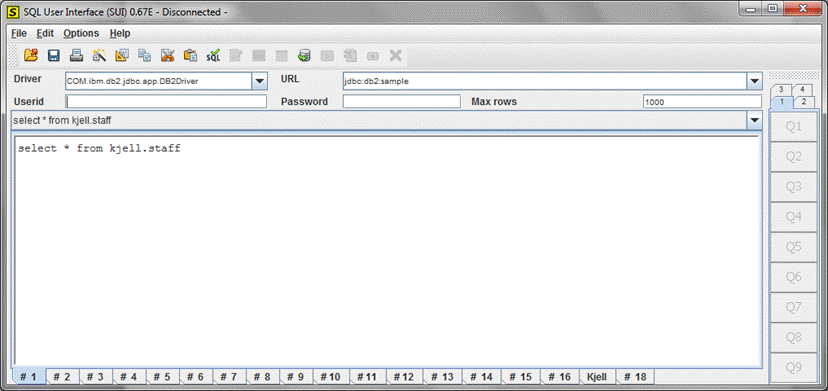The width and height of the screenshot is (828, 391).
Task: Open the URL dropdown arrow
Action: click(755, 81)
